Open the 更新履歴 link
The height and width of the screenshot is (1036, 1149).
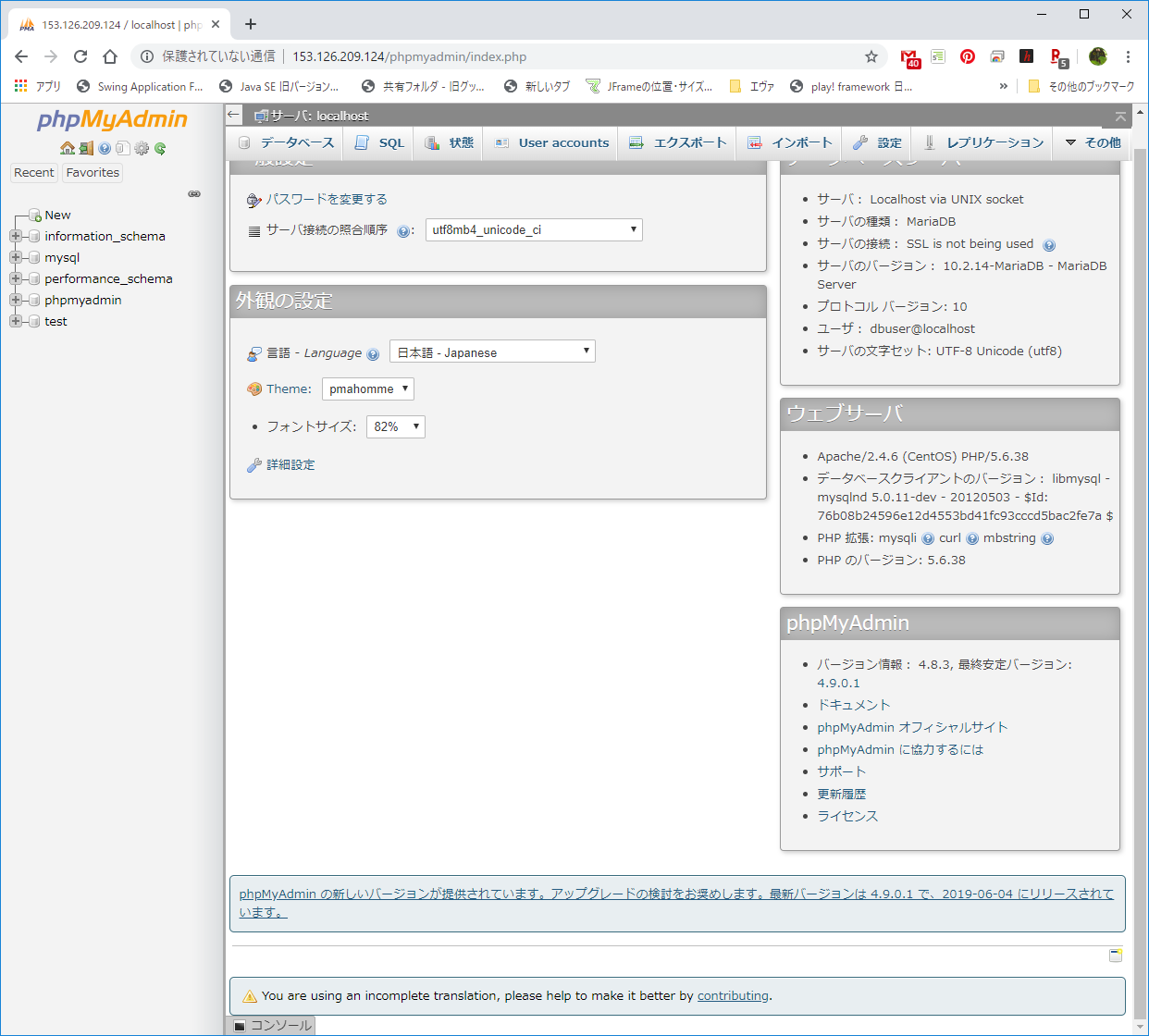[842, 794]
